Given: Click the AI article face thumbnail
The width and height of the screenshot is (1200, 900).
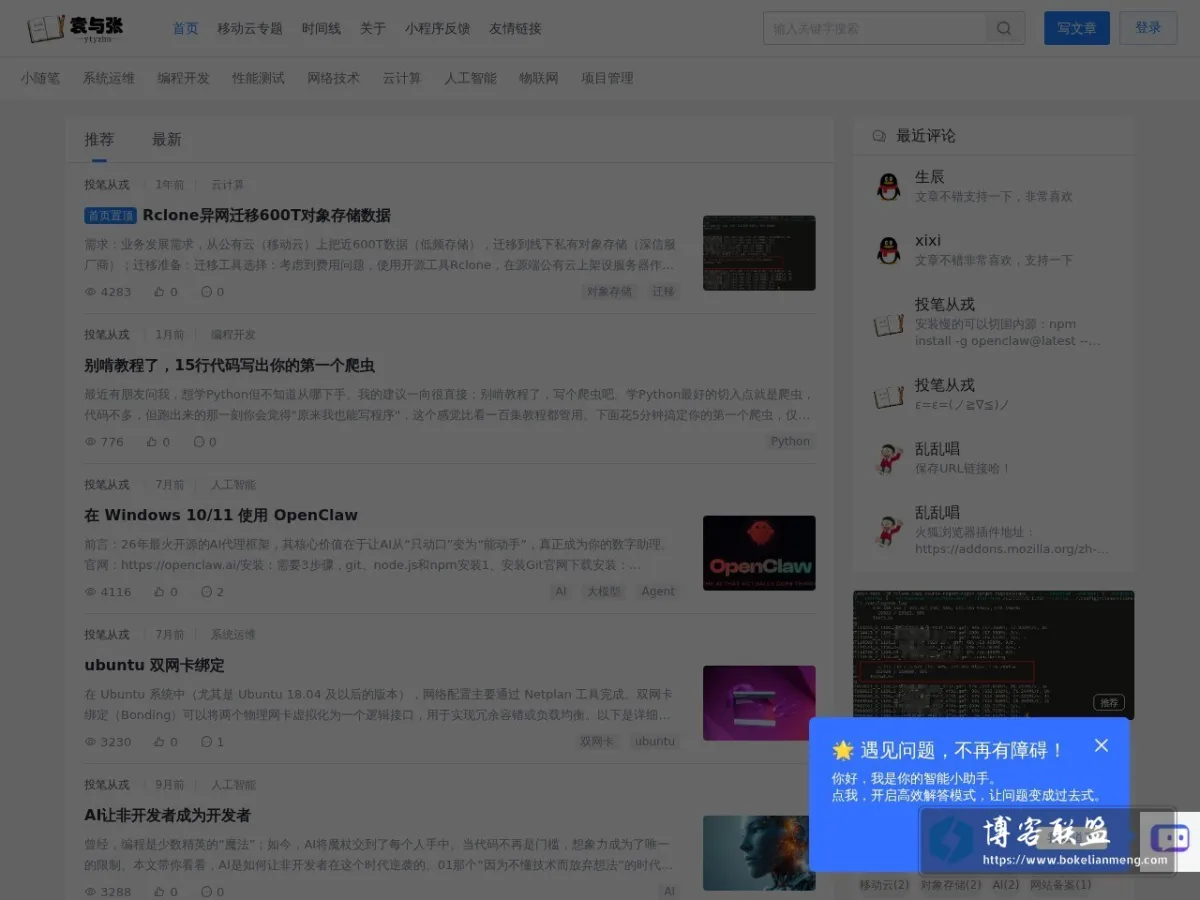Looking at the screenshot, I should (x=759, y=853).
